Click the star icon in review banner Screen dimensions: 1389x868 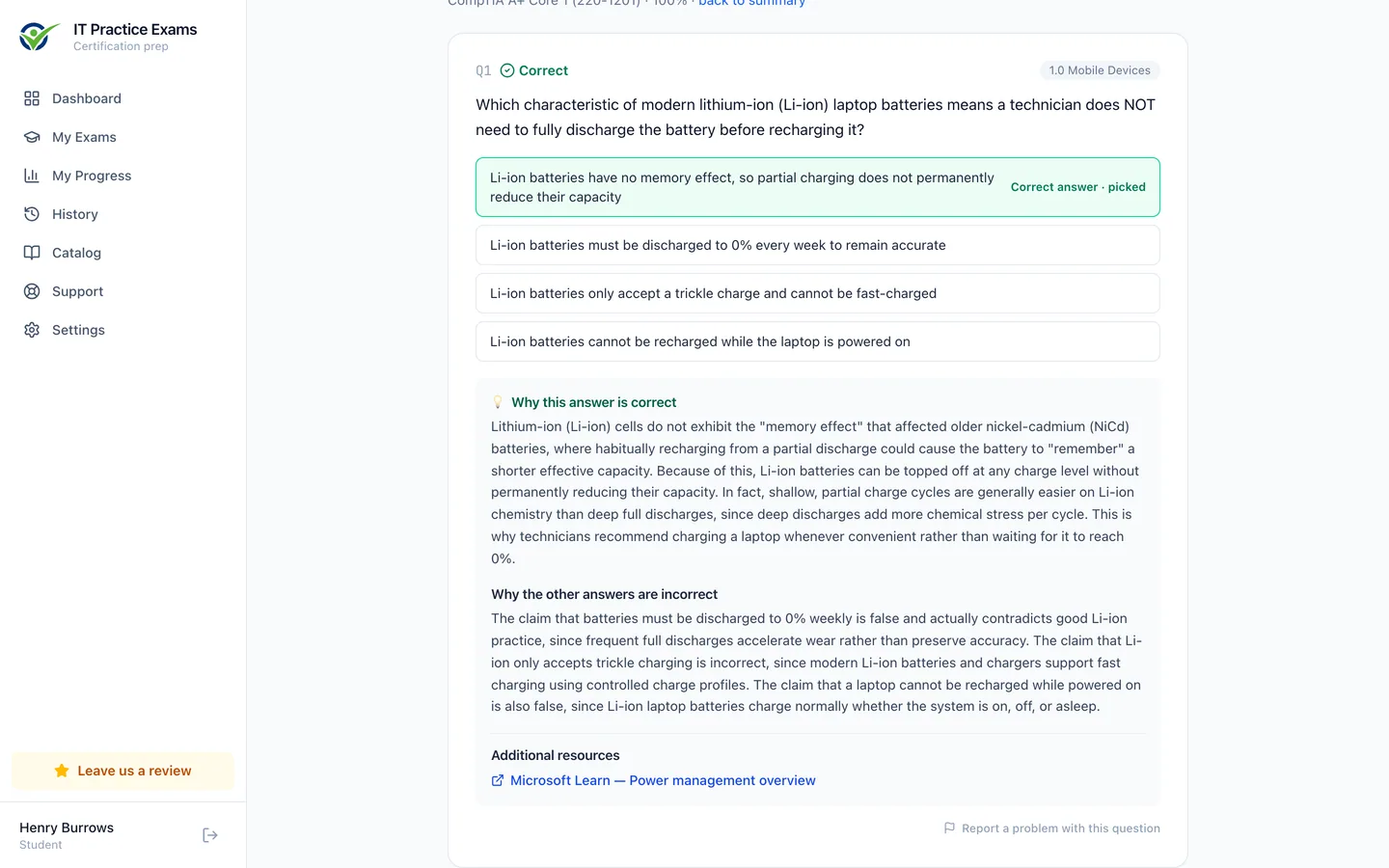click(x=62, y=771)
